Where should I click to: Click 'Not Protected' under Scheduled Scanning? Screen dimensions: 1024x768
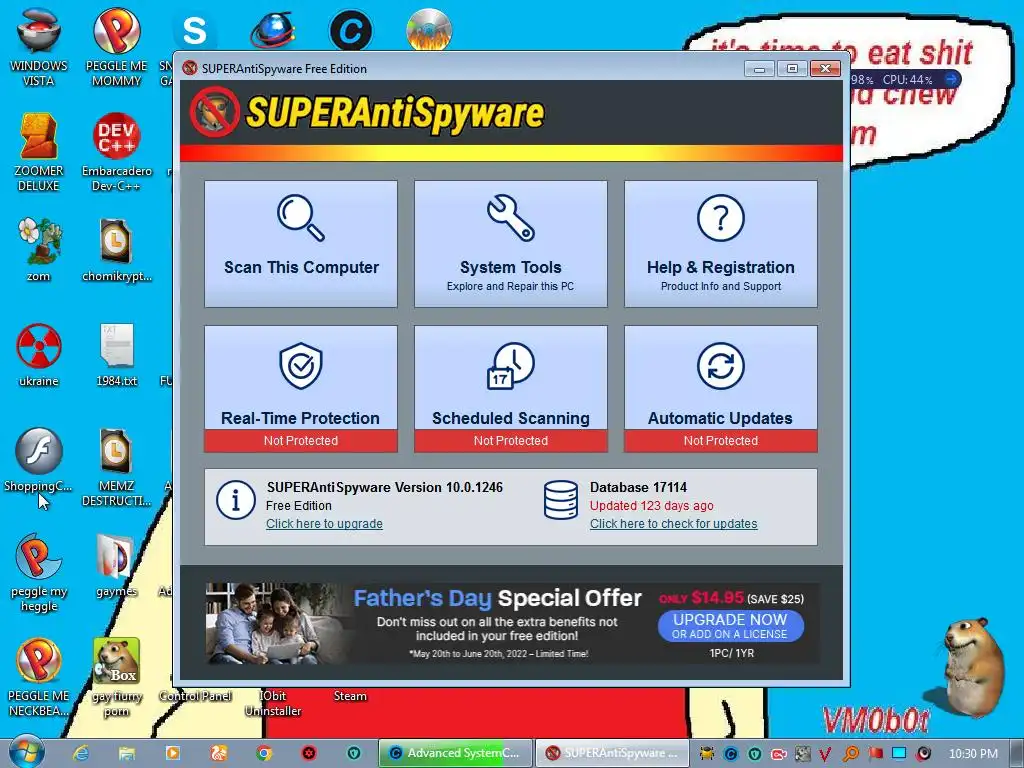(x=511, y=441)
